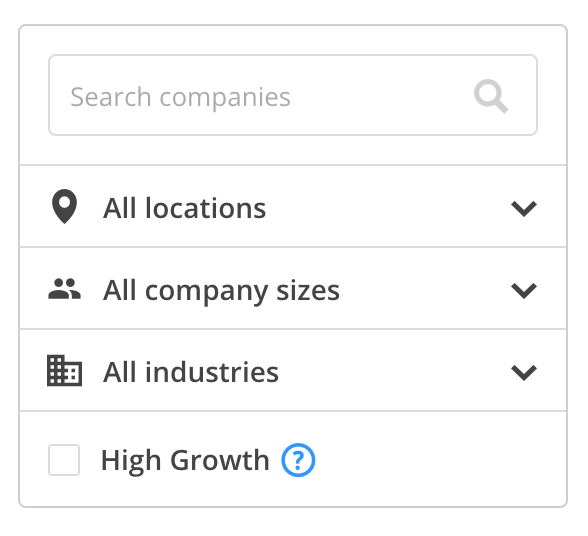The height and width of the screenshot is (536, 588).
Task: Expand the All industries chevron
Action: [x=524, y=372]
